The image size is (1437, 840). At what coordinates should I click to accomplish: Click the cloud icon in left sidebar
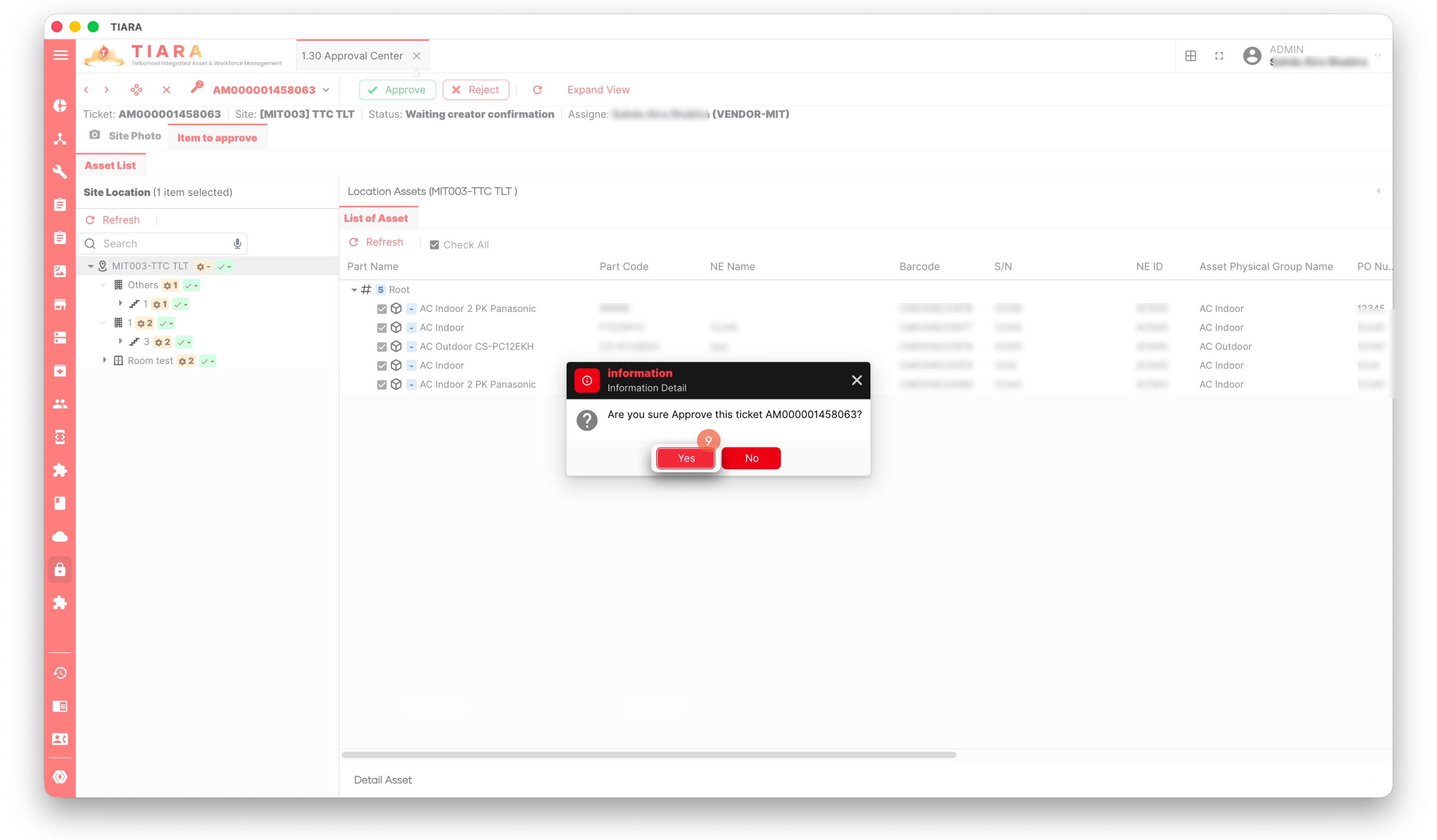(x=60, y=537)
